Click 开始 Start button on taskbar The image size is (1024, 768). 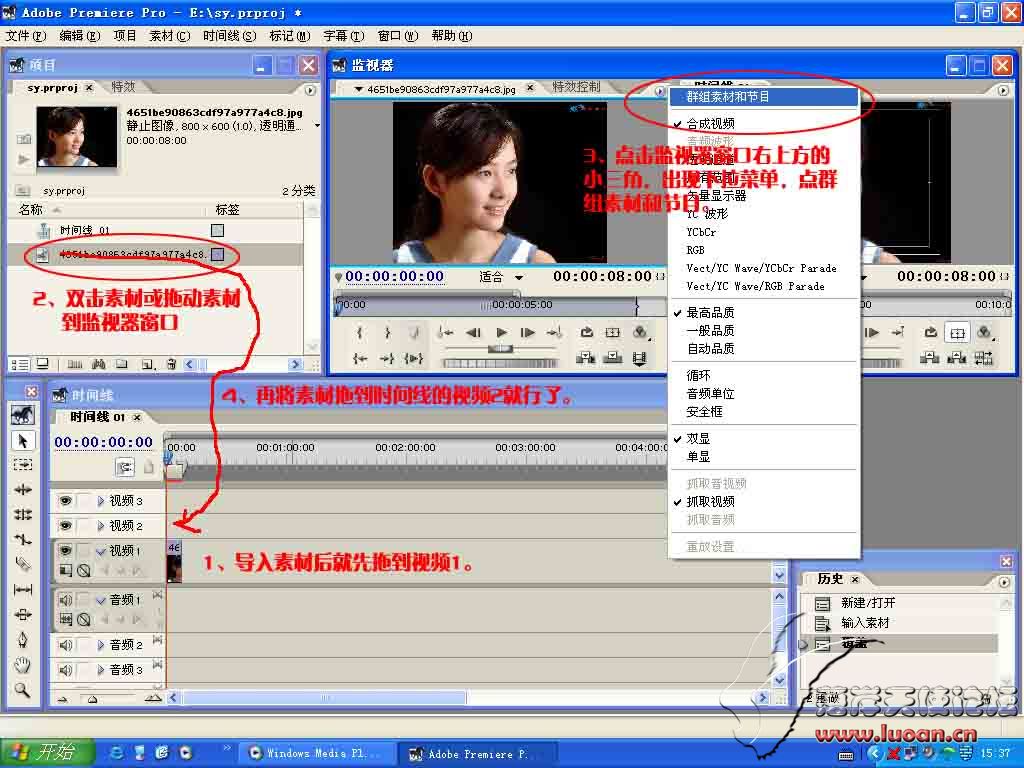47,752
